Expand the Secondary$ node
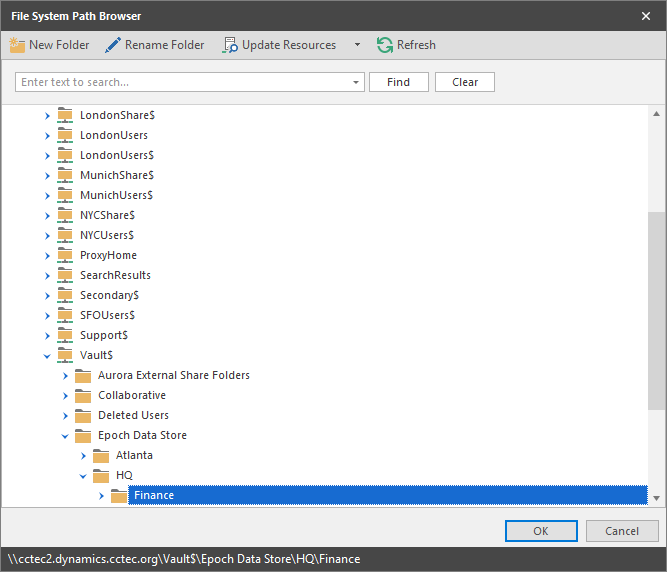This screenshot has width=667, height=572. pos(47,296)
